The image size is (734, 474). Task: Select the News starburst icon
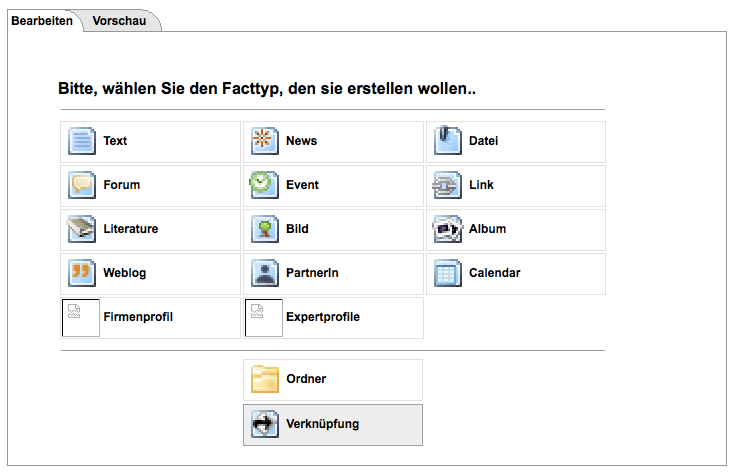[264, 142]
